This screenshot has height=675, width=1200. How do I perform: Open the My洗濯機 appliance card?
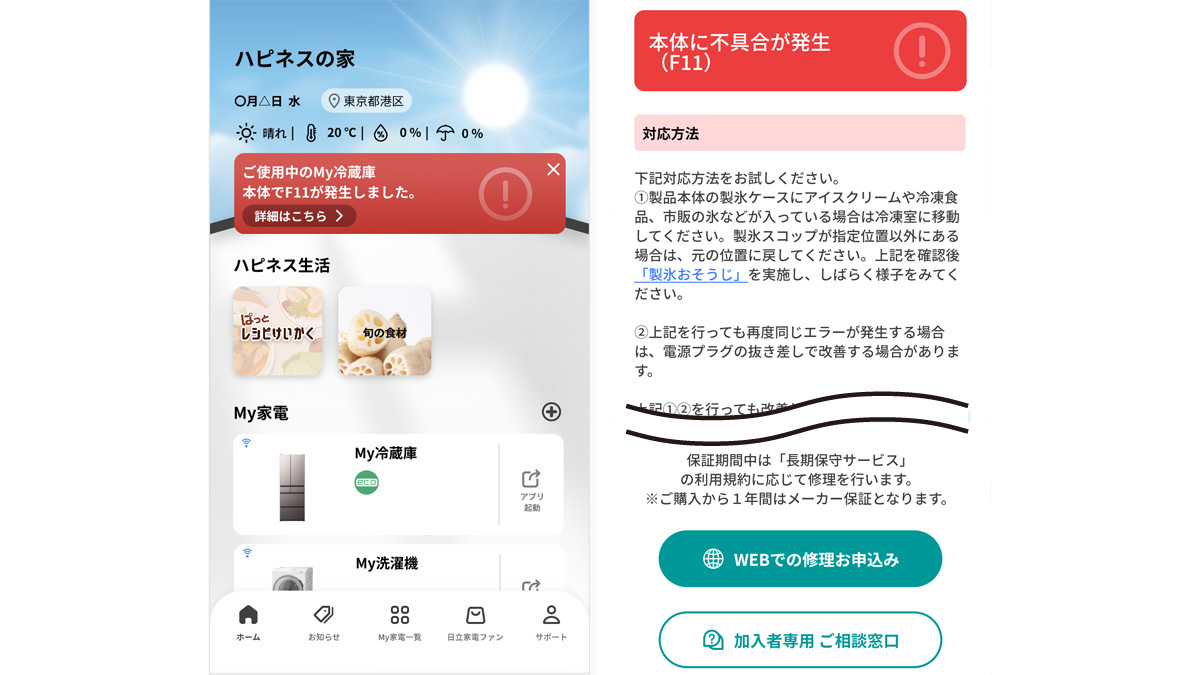(x=398, y=568)
